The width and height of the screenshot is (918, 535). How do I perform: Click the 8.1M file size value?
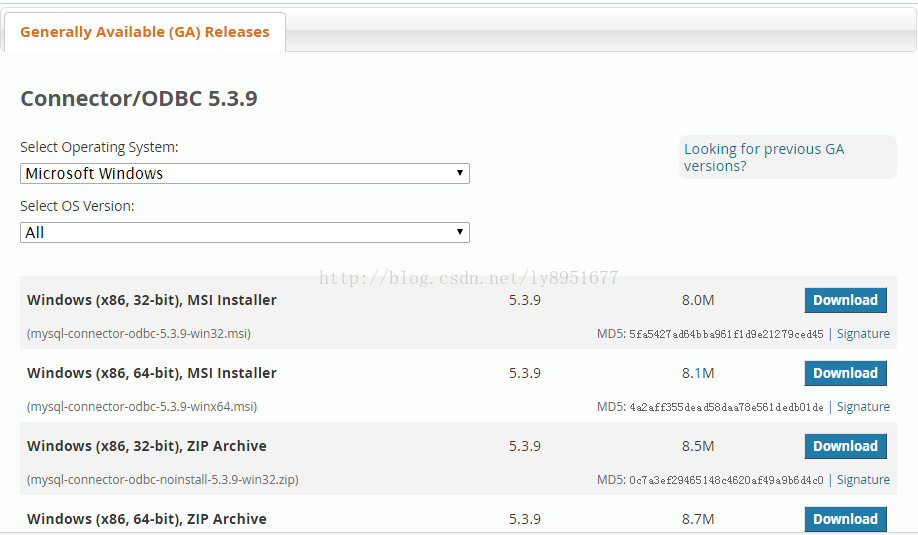click(698, 373)
